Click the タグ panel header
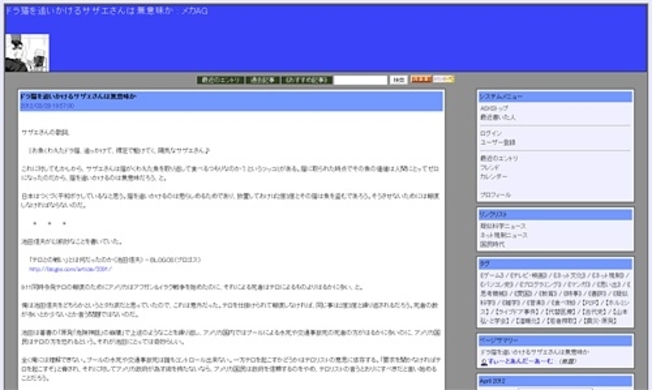Screen dimensions: 652x390 click(x=555, y=264)
